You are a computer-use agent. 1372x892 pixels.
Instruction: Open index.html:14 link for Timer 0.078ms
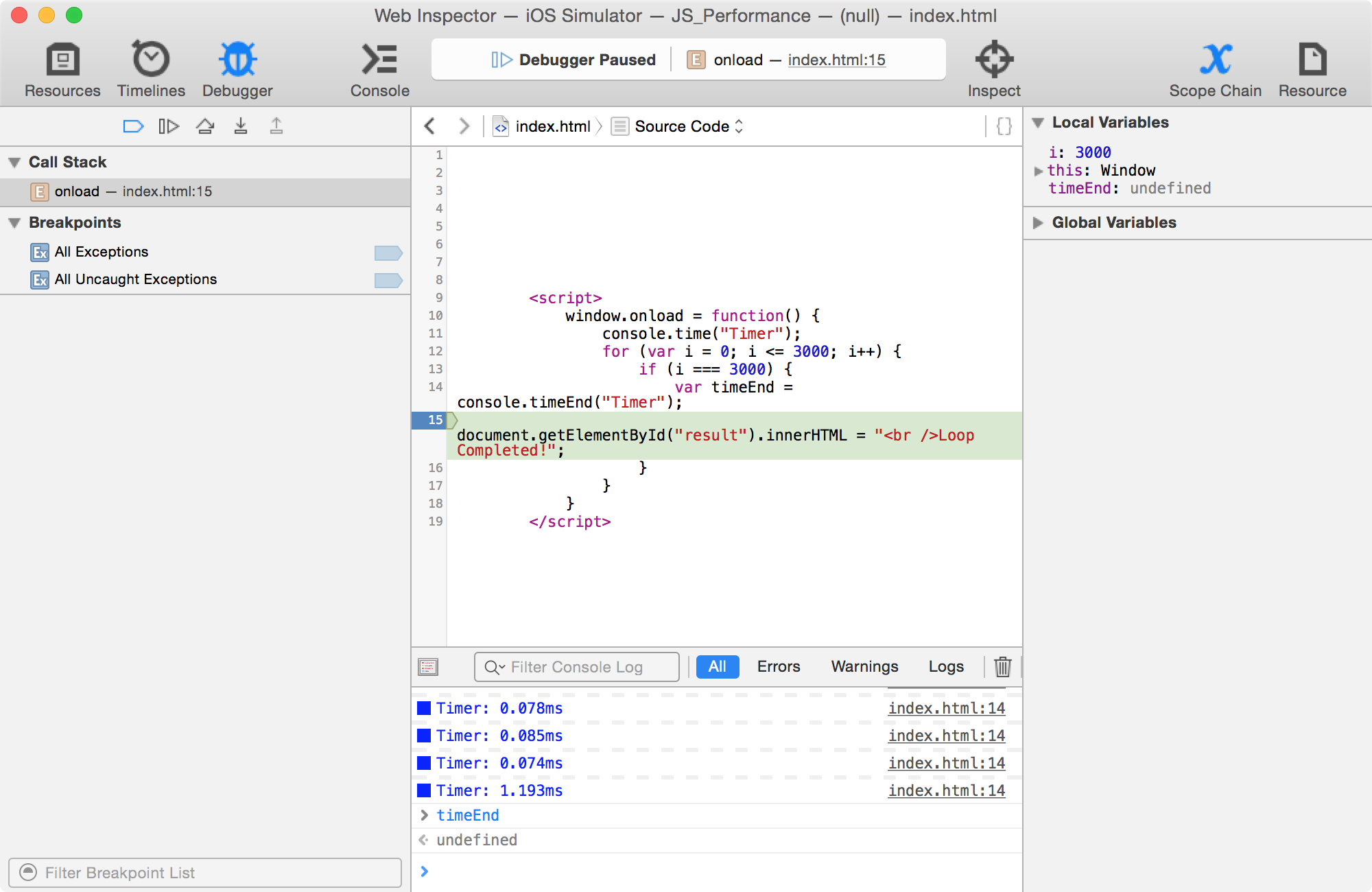tap(947, 708)
